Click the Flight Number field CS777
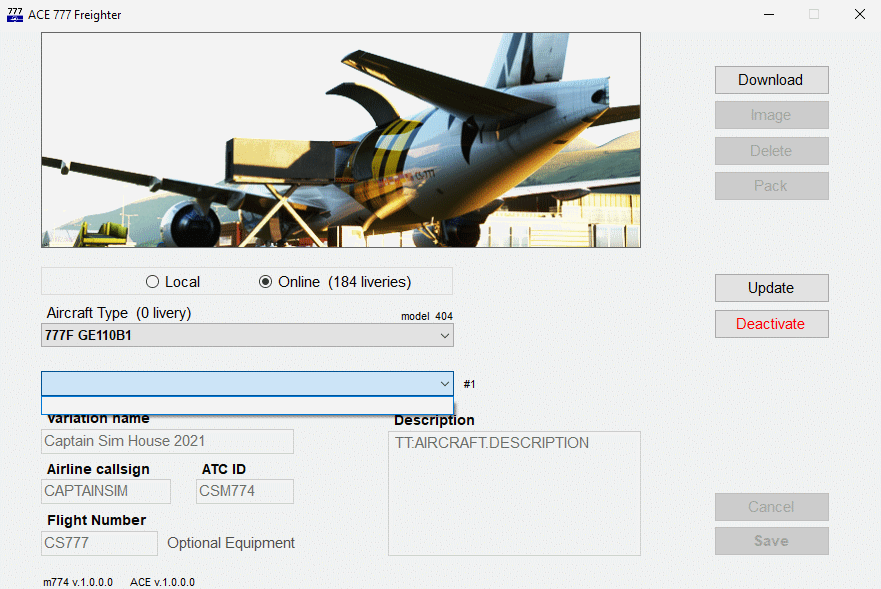This screenshot has width=881, height=589. coord(99,543)
